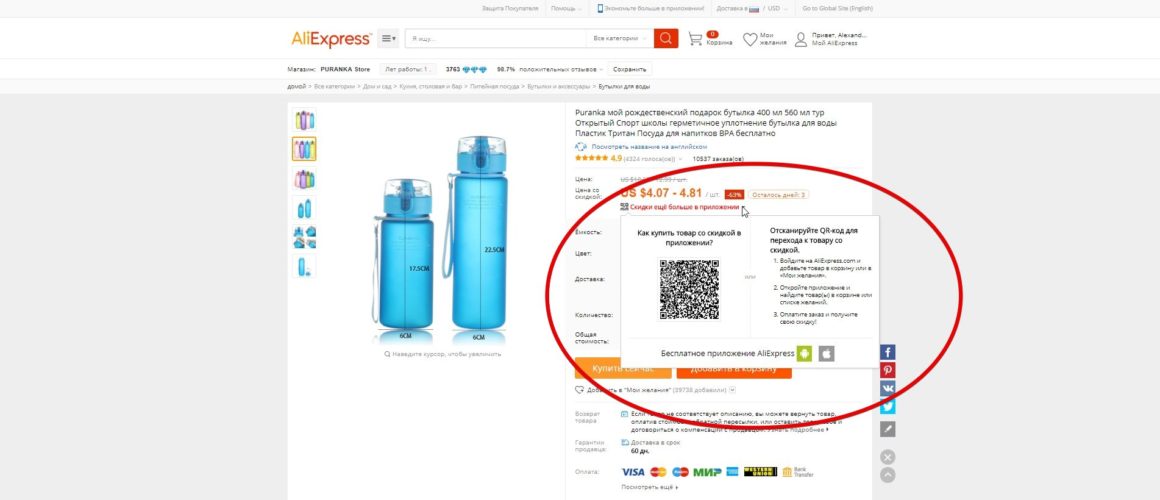Share product on VK icon

pos(888,388)
